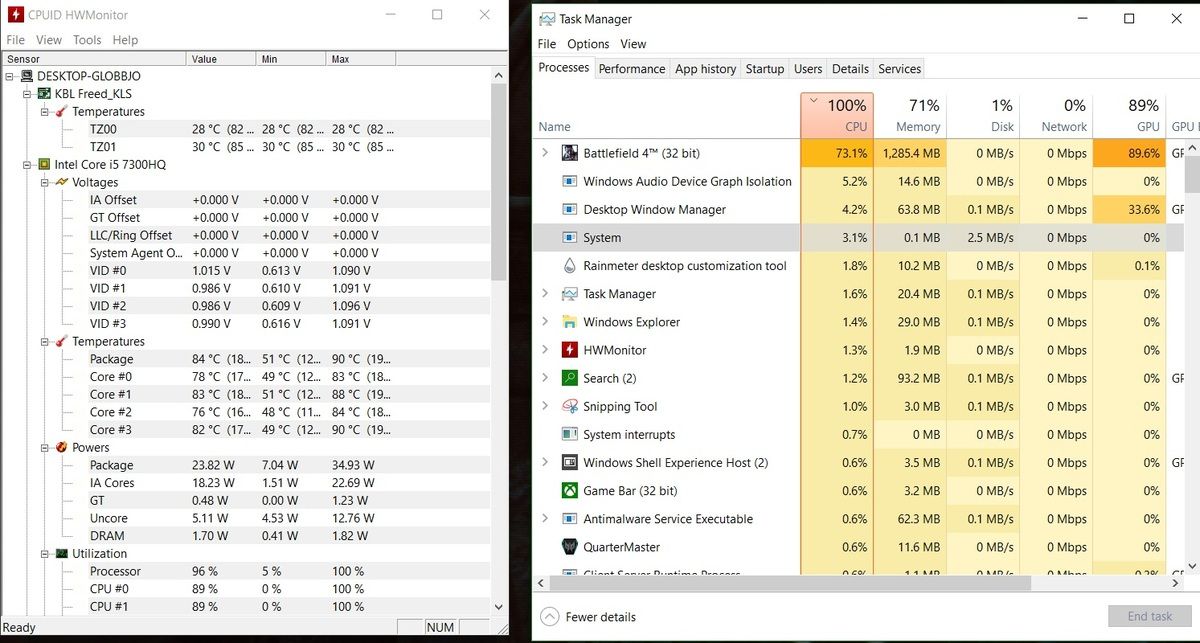Image resolution: width=1200 pixels, height=643 pixels.
Task: Click the Rainmeter water drop icon
Action: 569,266
